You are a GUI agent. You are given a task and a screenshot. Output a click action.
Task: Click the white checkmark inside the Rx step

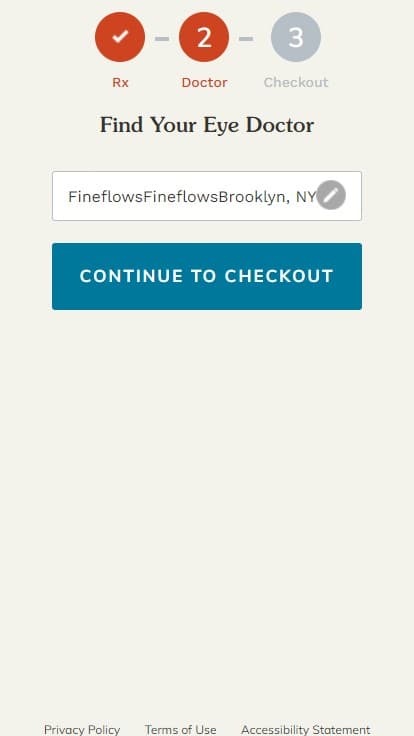[120, 37]
